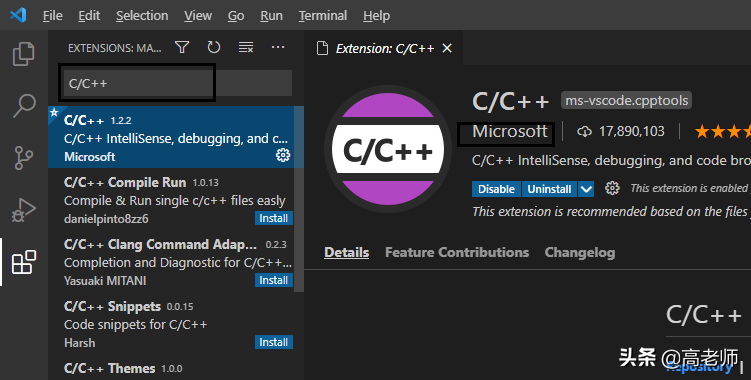Clear extensions search results icon
The image size is (751, 380).
point(246,47)
